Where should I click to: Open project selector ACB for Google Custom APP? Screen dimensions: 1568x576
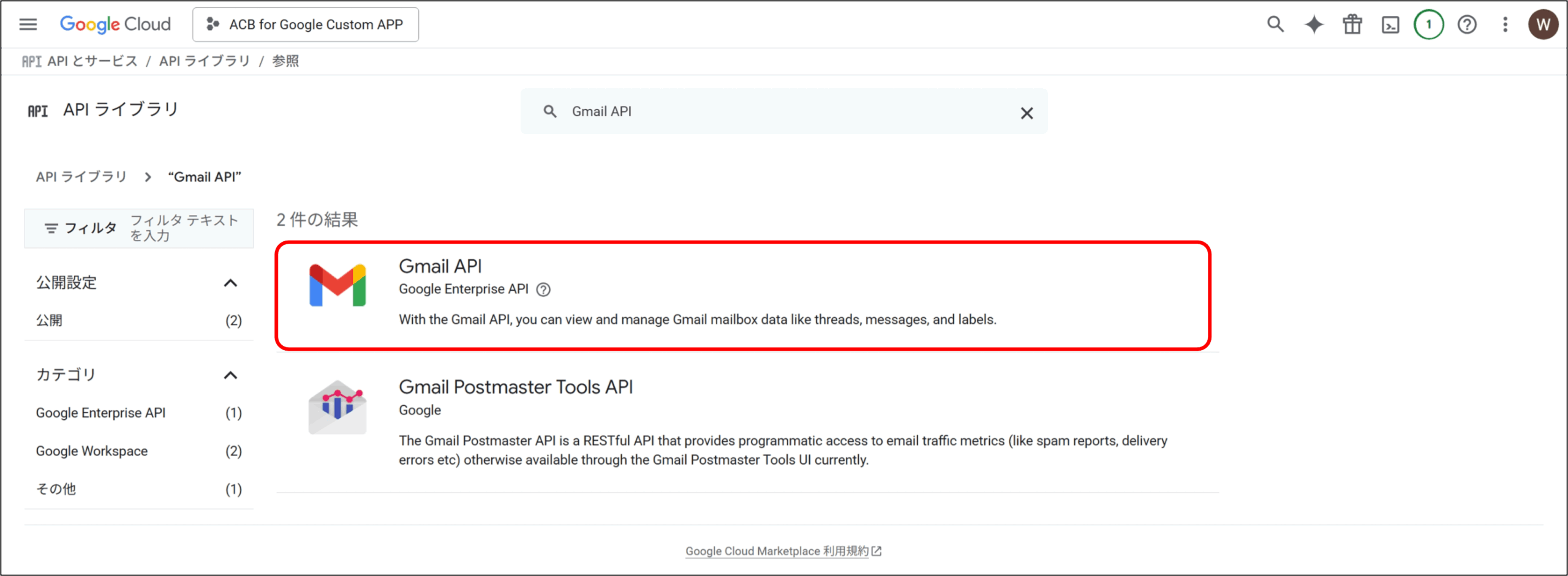(x=306, y=24)
